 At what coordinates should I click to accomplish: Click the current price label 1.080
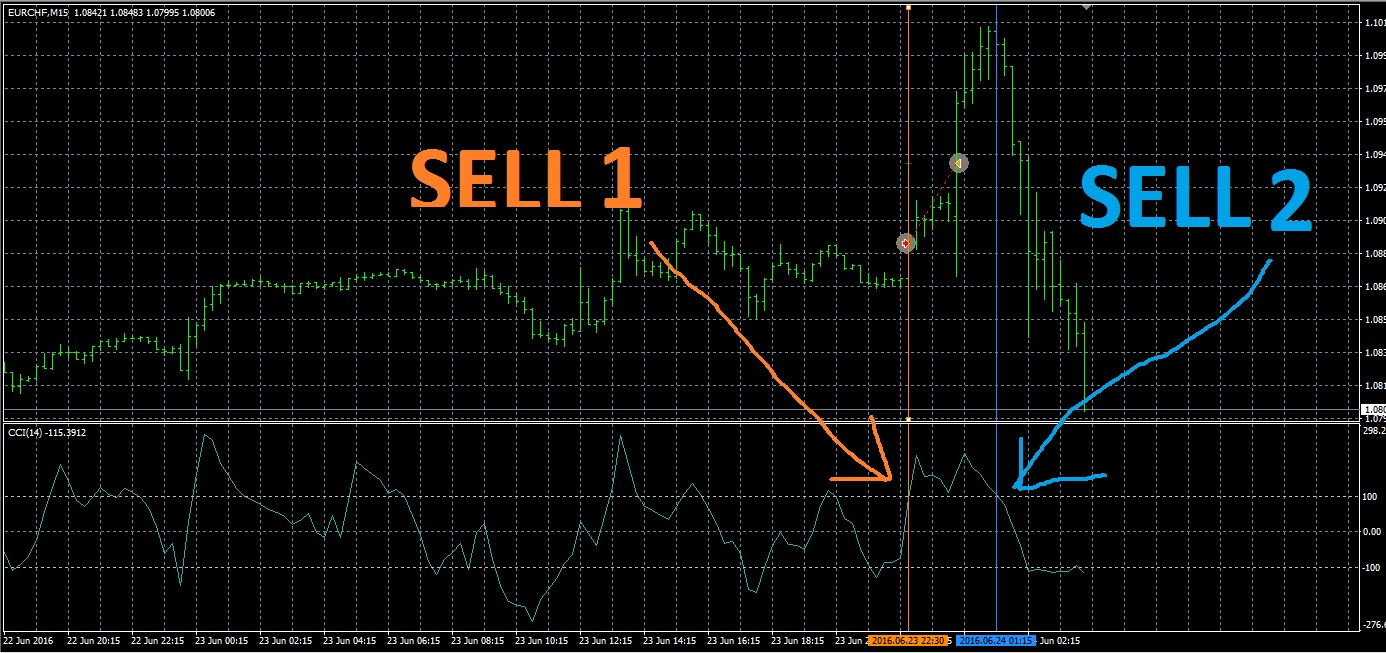coord(1373,409)
